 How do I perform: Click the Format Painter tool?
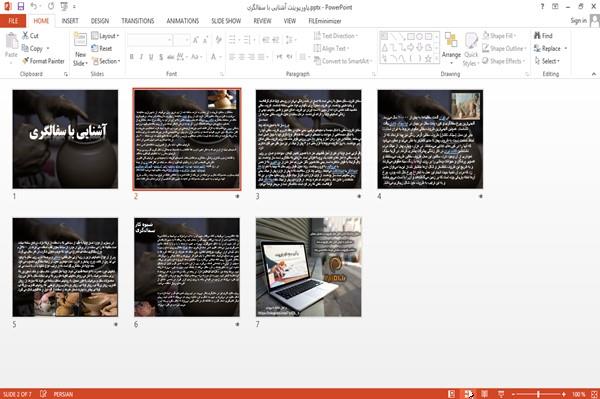[x=43, y=61]
